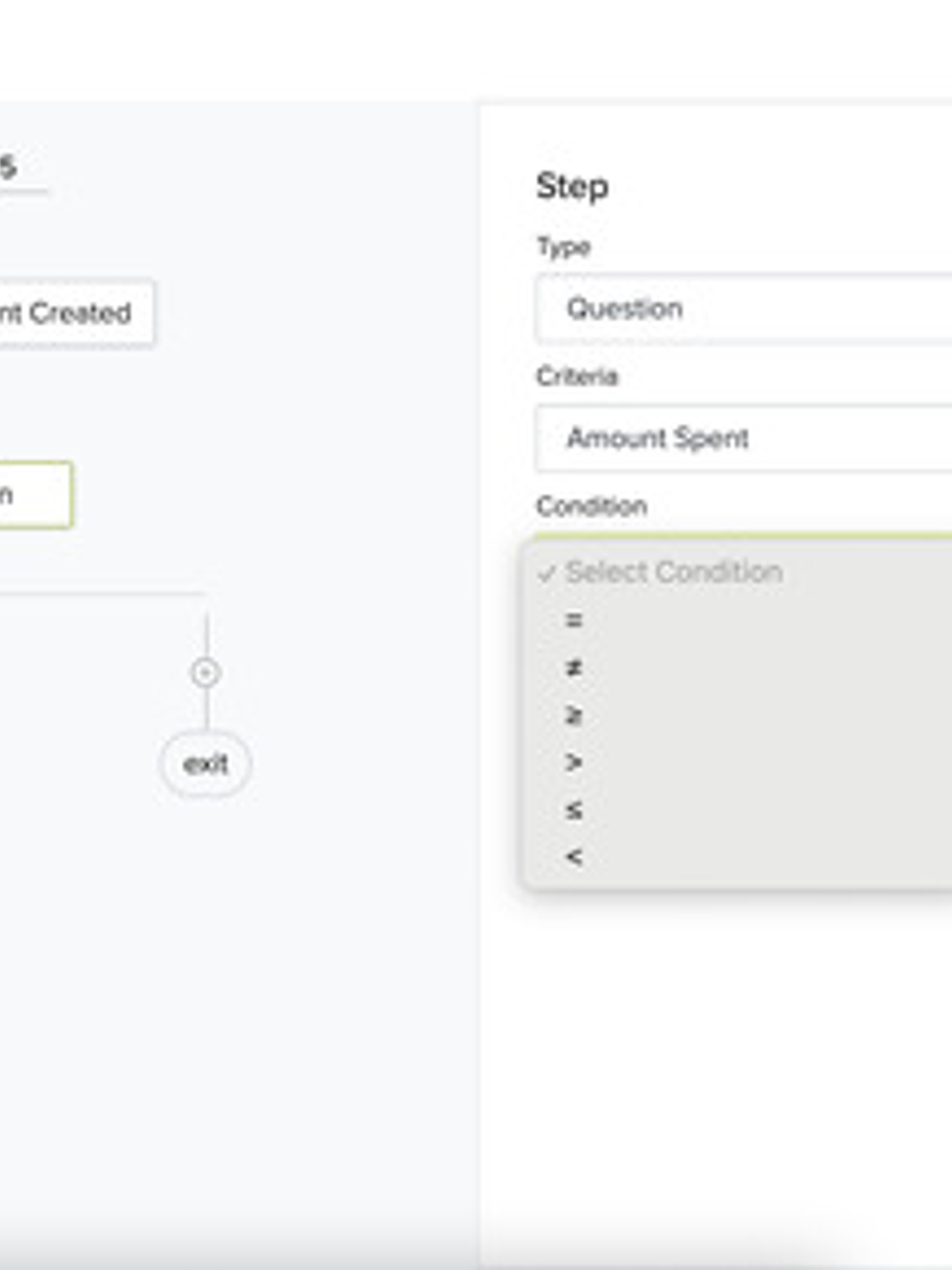The height and width of the screenshot is (1270, 952).
Task: Click the Condition field label
Action: coord(591,507)
